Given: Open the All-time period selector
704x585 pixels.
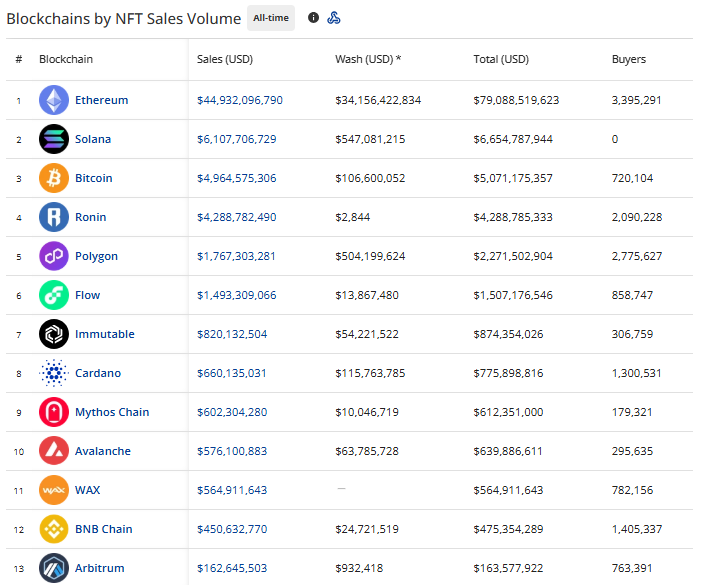Looking at the screenshot, I should tap(271, 18).
